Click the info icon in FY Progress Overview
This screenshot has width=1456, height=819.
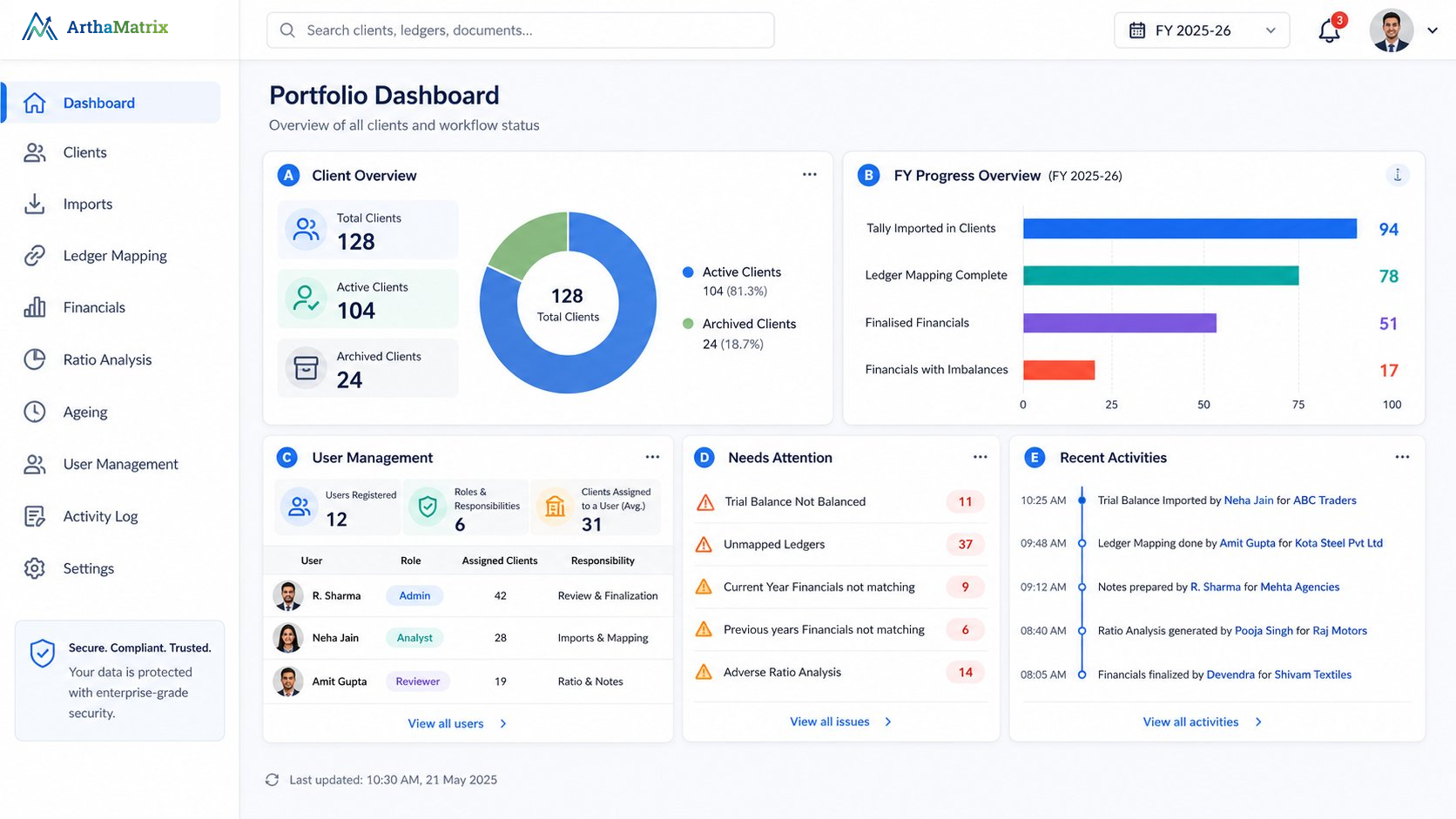click(x=1398, y=175)
